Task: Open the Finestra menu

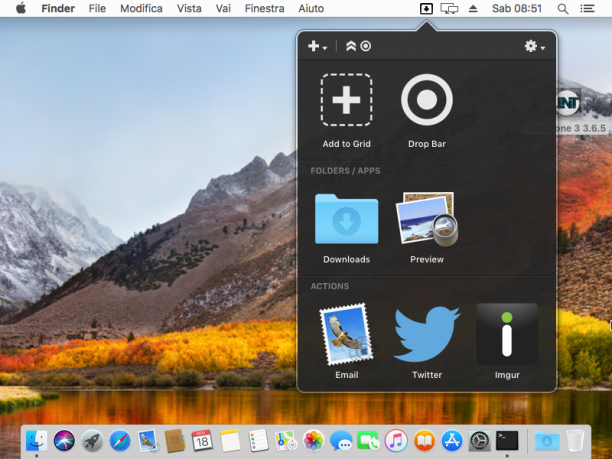Action: pyautogui.click(x=265, y=8)
